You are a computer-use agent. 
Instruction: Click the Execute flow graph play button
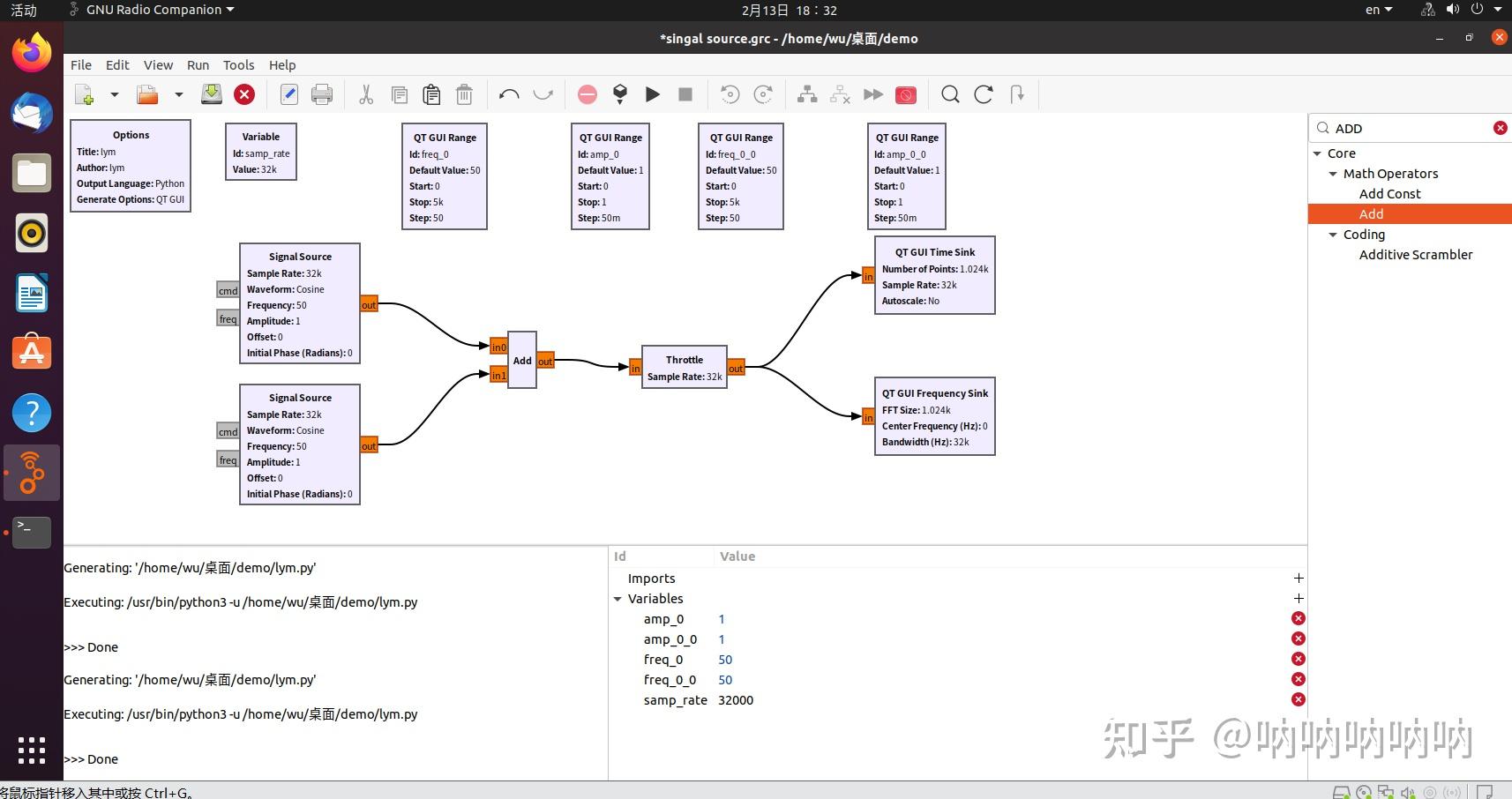pos(653,94)
